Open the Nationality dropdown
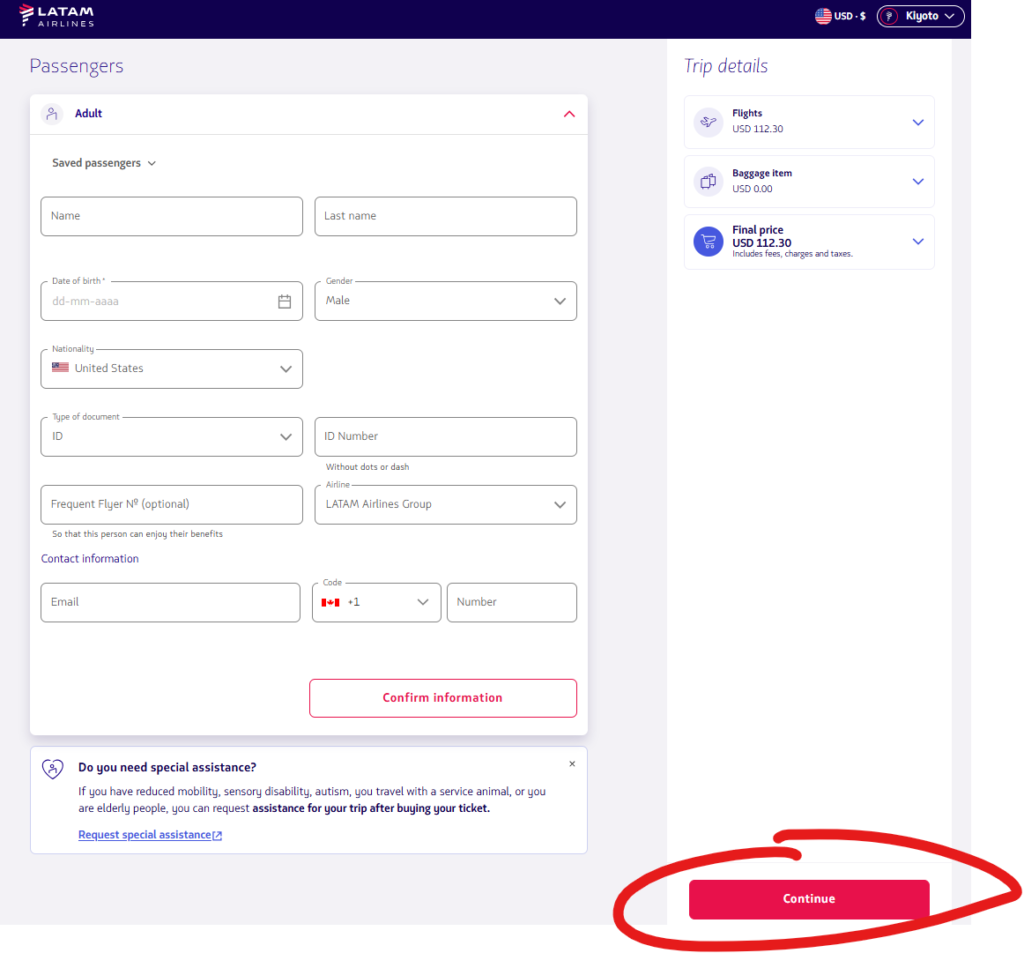The image size is (1024, 953). coord(171,369)
